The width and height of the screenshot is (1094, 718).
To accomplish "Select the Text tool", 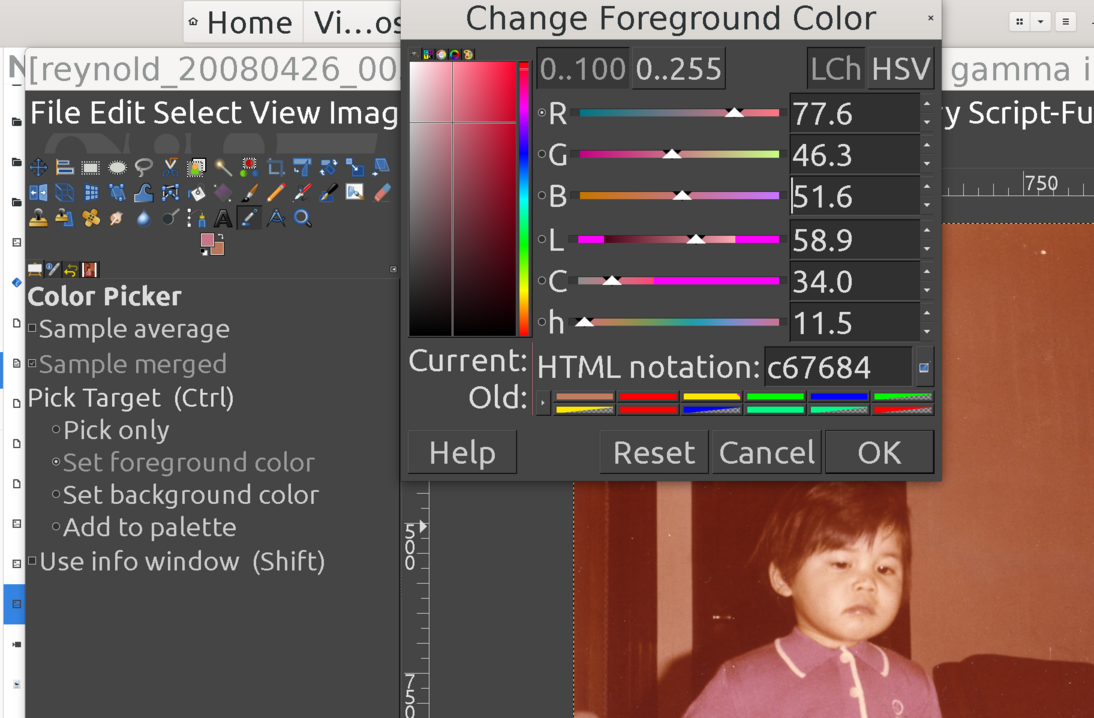I will tap(223, 217).
